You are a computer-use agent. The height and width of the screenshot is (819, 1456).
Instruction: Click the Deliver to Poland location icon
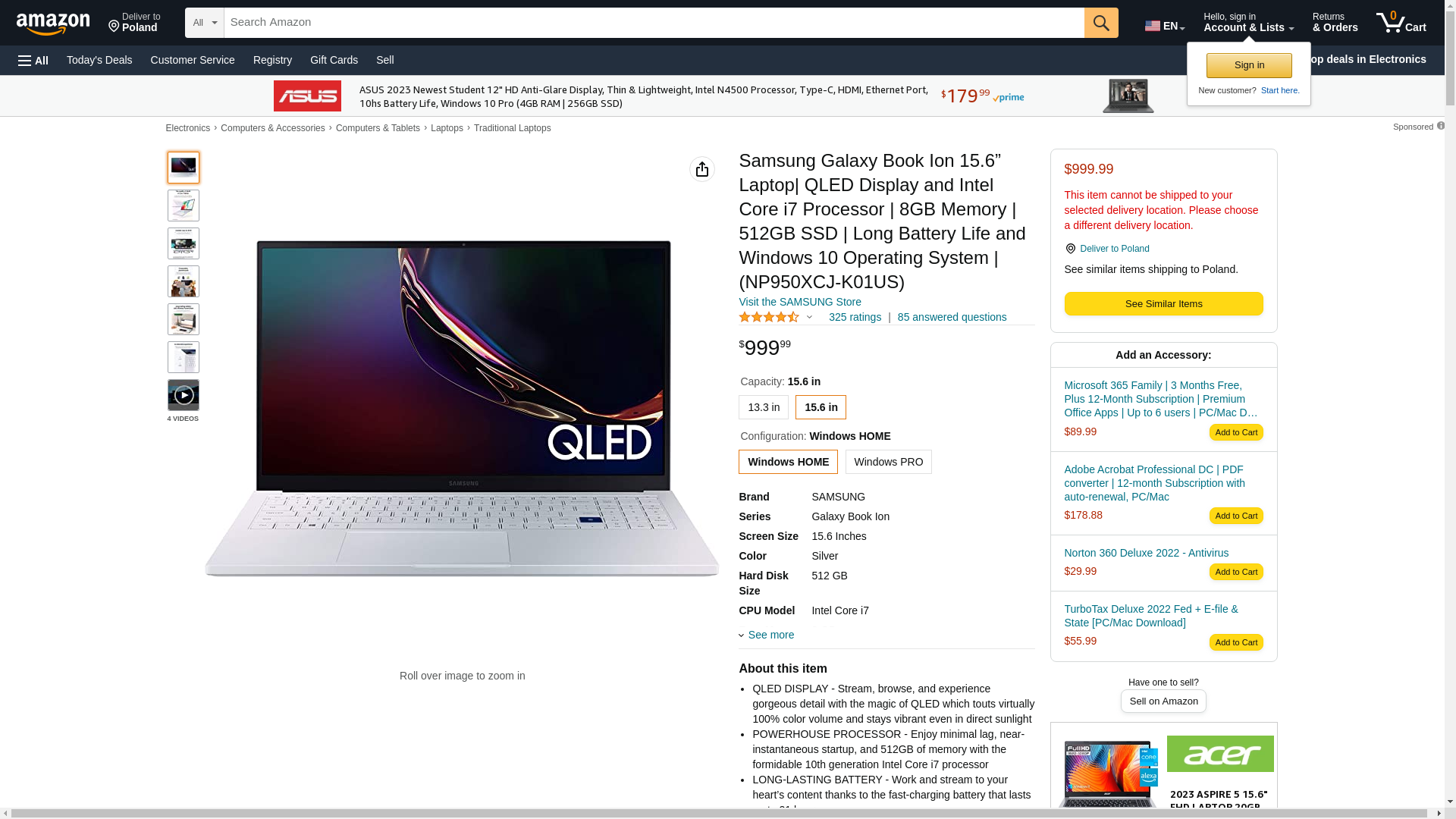tap(1070, 249)
